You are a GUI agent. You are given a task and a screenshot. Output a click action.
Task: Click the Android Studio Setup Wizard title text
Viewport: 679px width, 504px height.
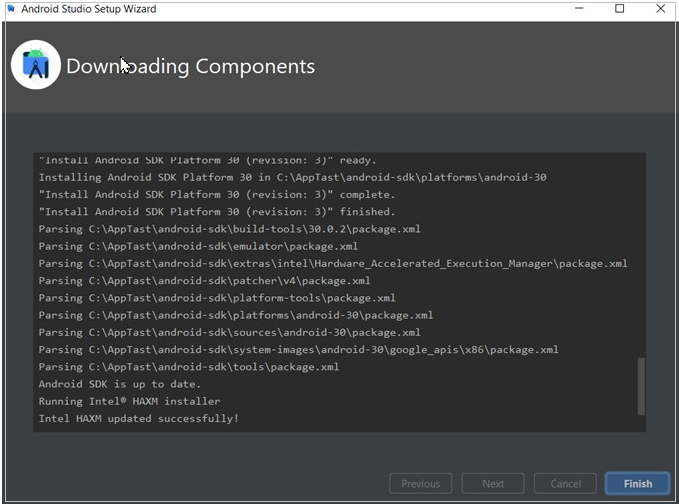88,9
